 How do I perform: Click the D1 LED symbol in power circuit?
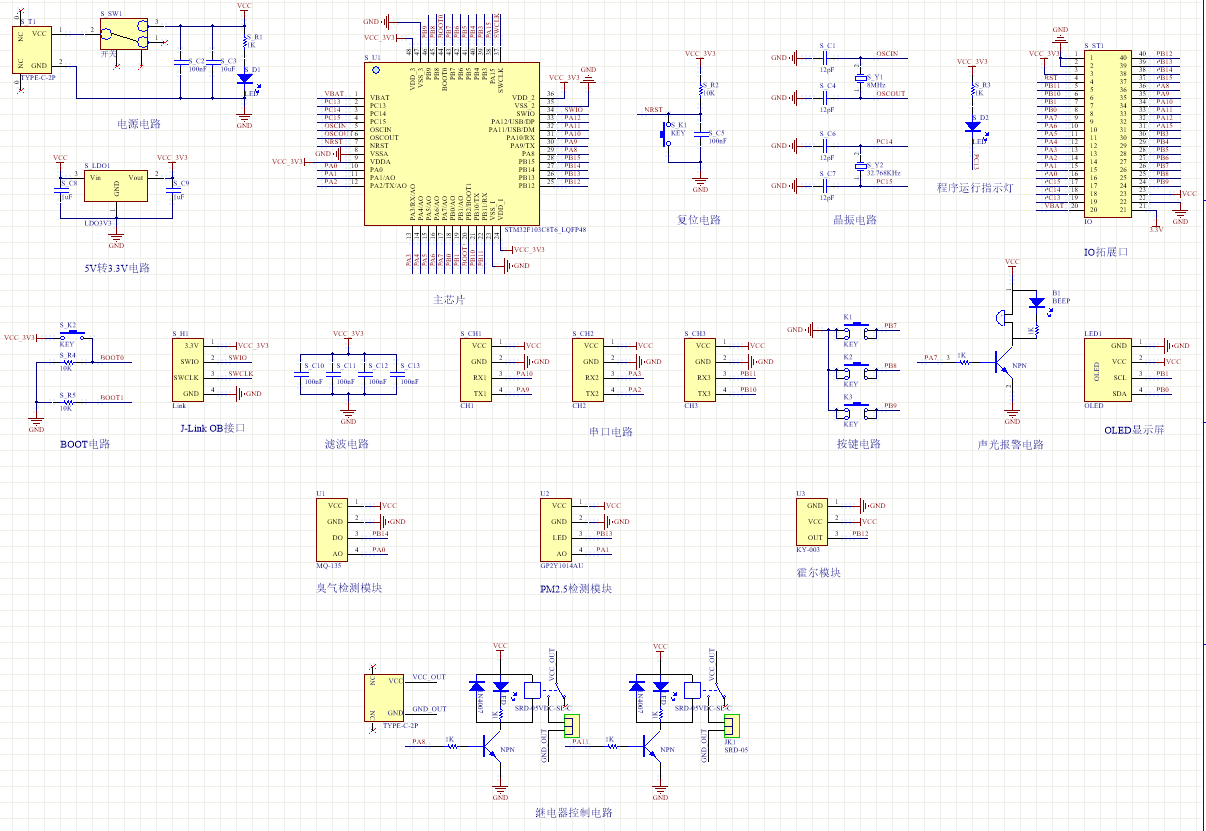click(x=244, y=79)
